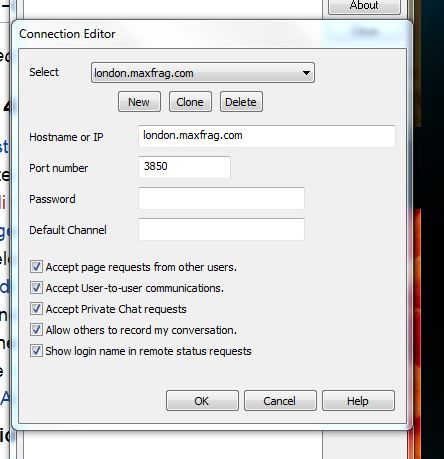444x459 pixels.
Task: Open Help for Connection Editor
Action: pyautogui.click(x=358, y=401)
